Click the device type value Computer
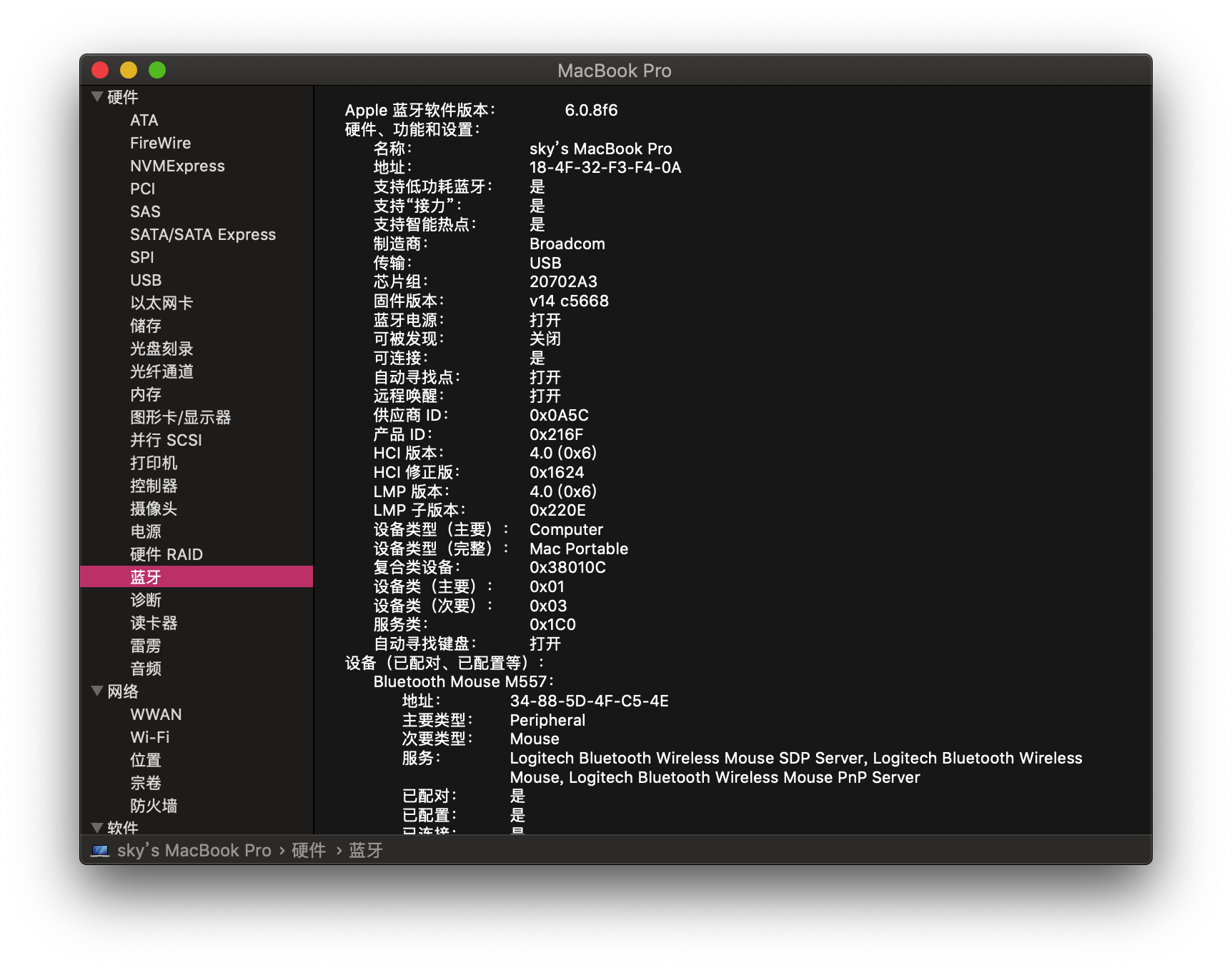Image resolution: width=1232 pixels, height=970 pixels. 566,529
